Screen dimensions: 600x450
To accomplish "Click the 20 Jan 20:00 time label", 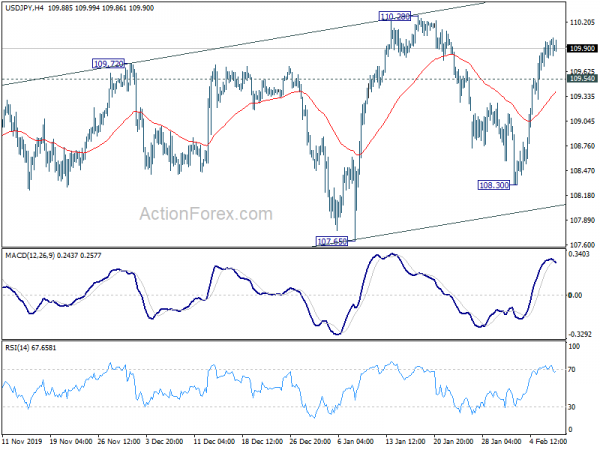I will pos(454,441).
